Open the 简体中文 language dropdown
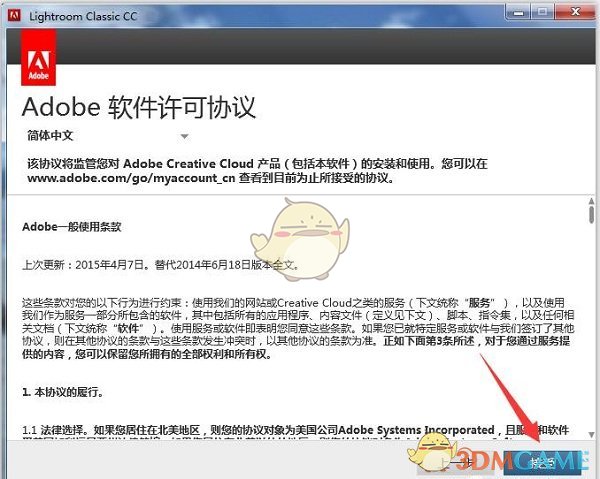600x479 pixels. pos(107,136)
